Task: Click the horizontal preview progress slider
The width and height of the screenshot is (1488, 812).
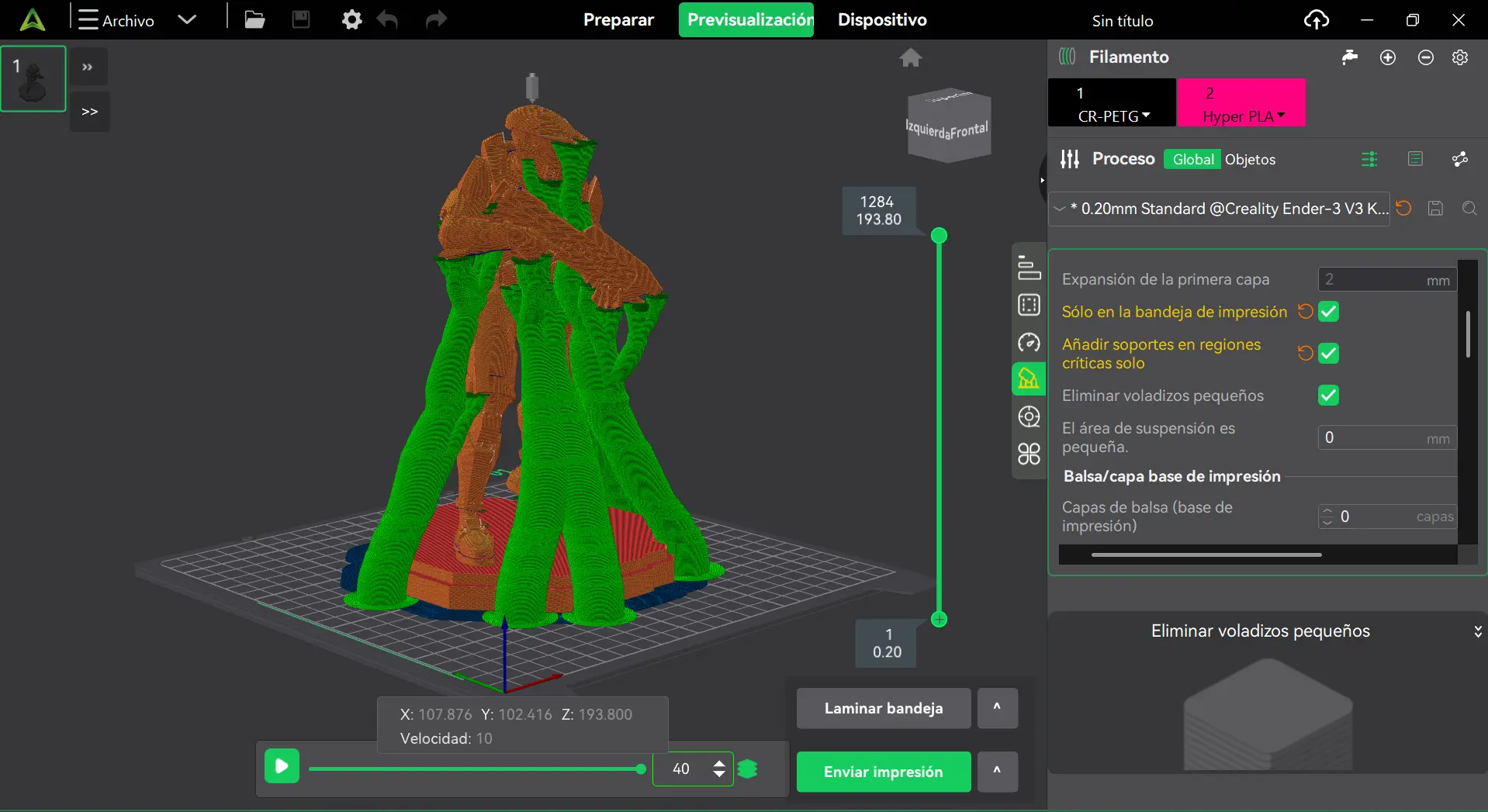Action: (475, 769)
